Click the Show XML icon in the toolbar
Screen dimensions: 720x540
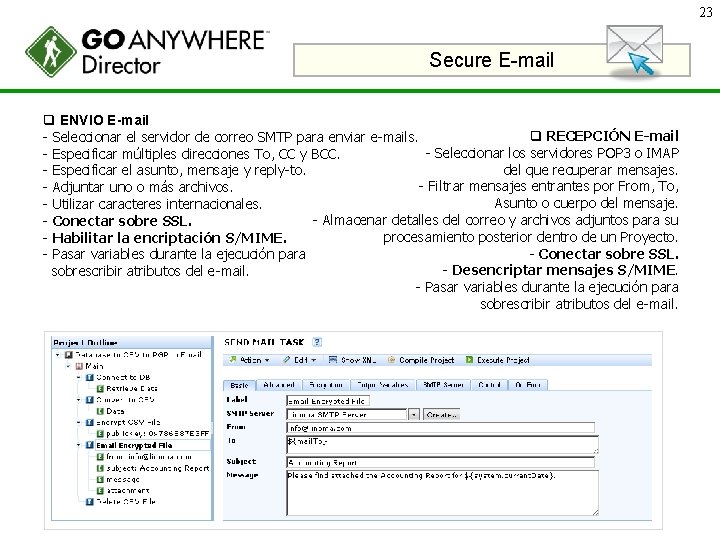tap(333, 360)
